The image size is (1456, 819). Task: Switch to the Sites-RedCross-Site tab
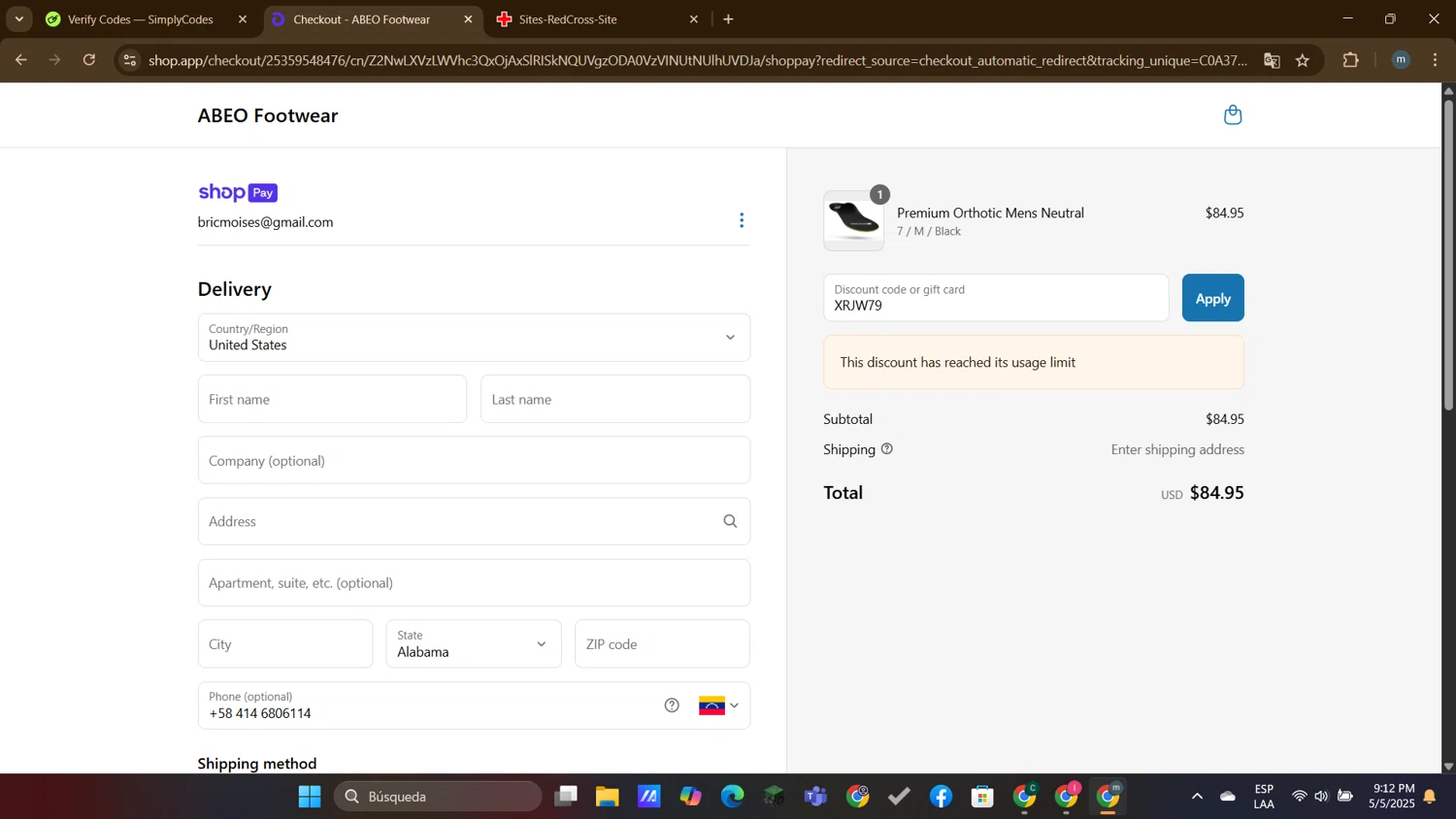tap(568, 19)
